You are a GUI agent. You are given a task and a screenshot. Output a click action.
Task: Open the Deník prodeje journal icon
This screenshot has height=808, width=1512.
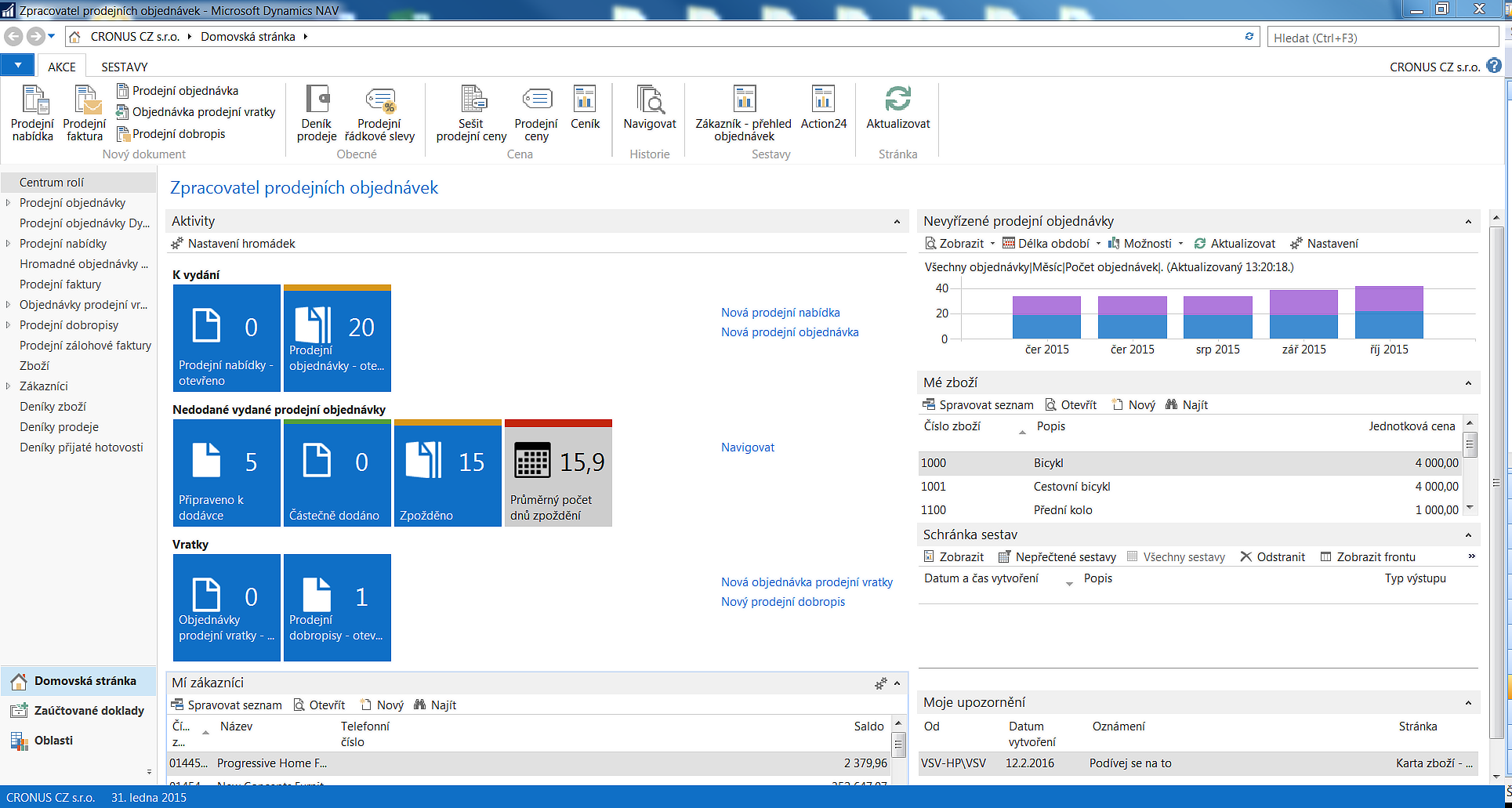pyautogui.click(x=317, y=114)
